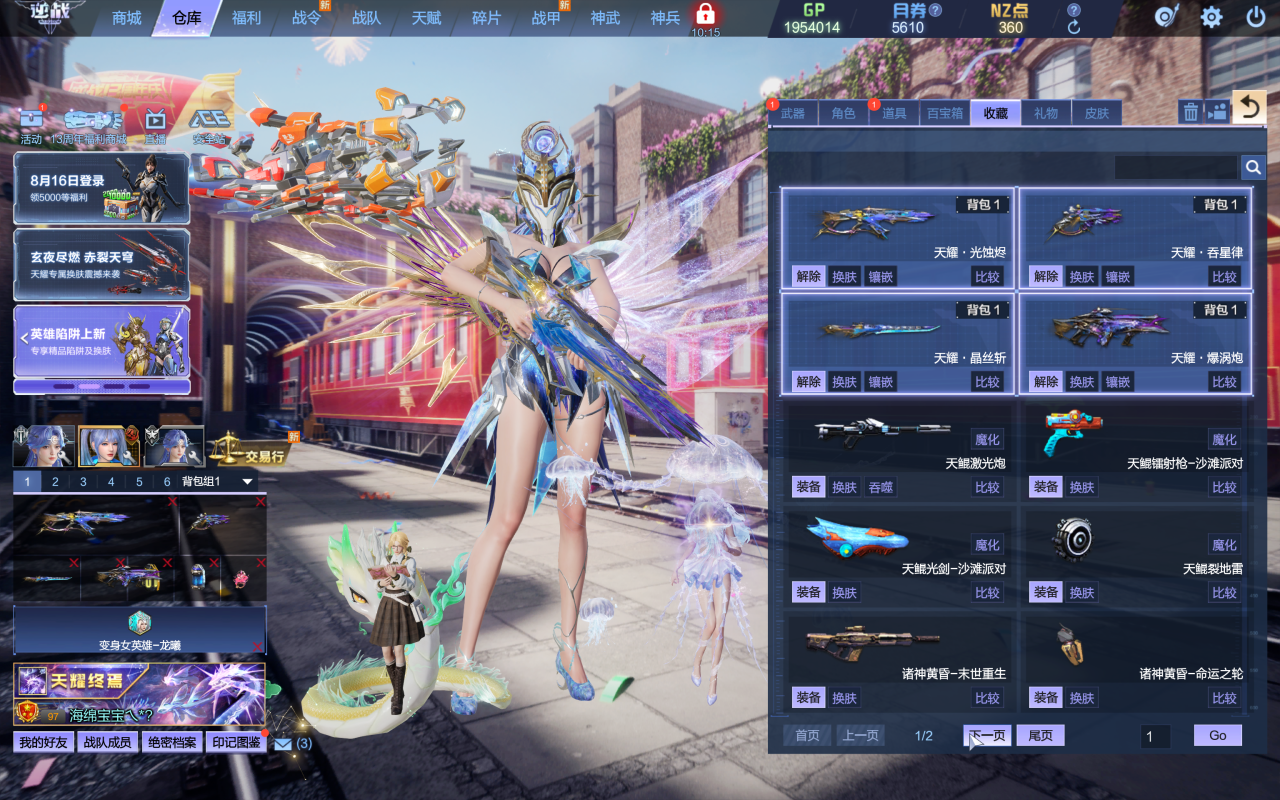Click the power exit icon
The height and width of the screenshot is (800, 1280).
coord(1256,17)
